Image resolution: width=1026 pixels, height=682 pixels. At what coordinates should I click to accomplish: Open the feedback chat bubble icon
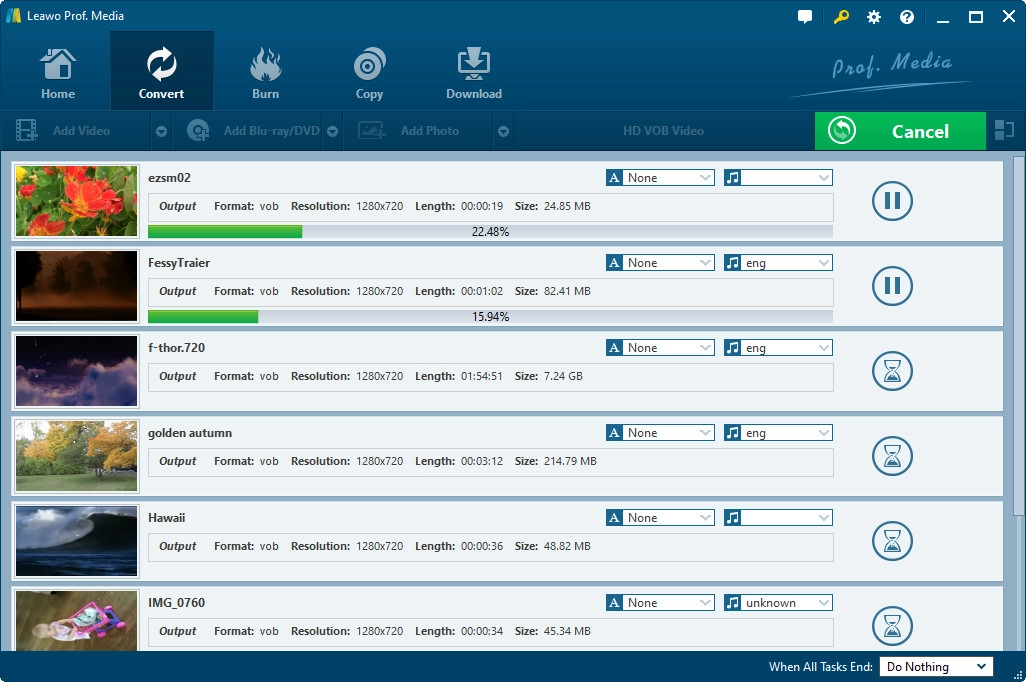pos(806,17)
